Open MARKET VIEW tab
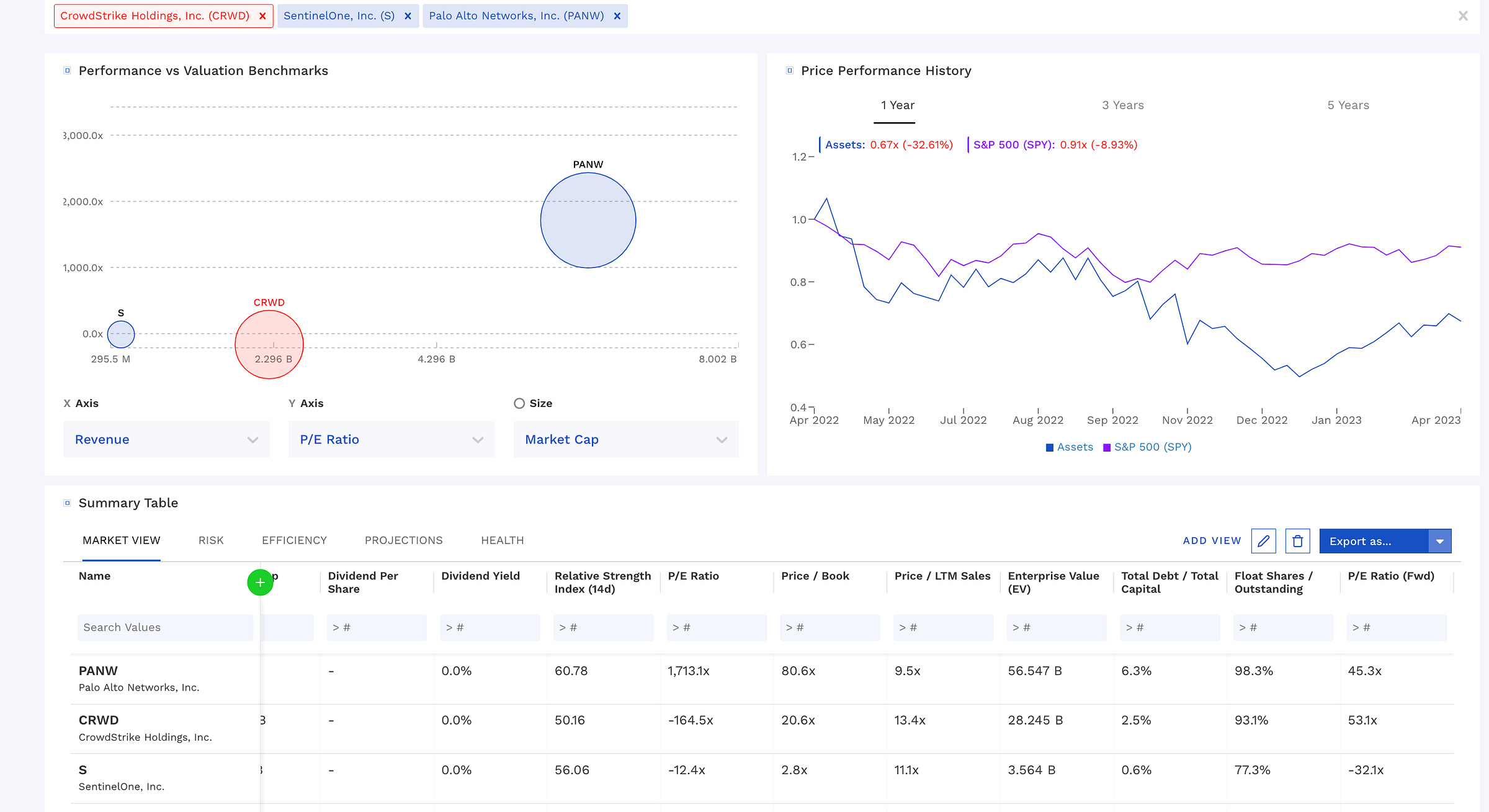The height and width of the screenshot is (812, 1489). pyautogui.click(x=122, y=541)
